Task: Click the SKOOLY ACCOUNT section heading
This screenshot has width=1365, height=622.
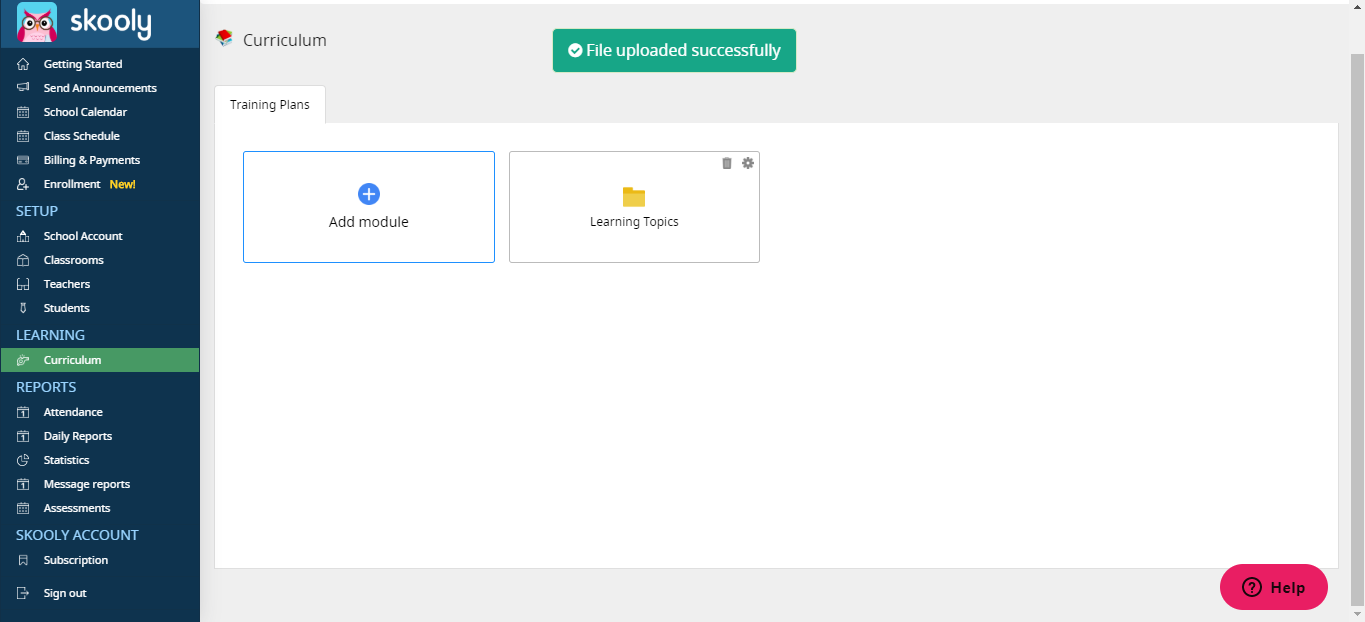Action: coord(77,535)
